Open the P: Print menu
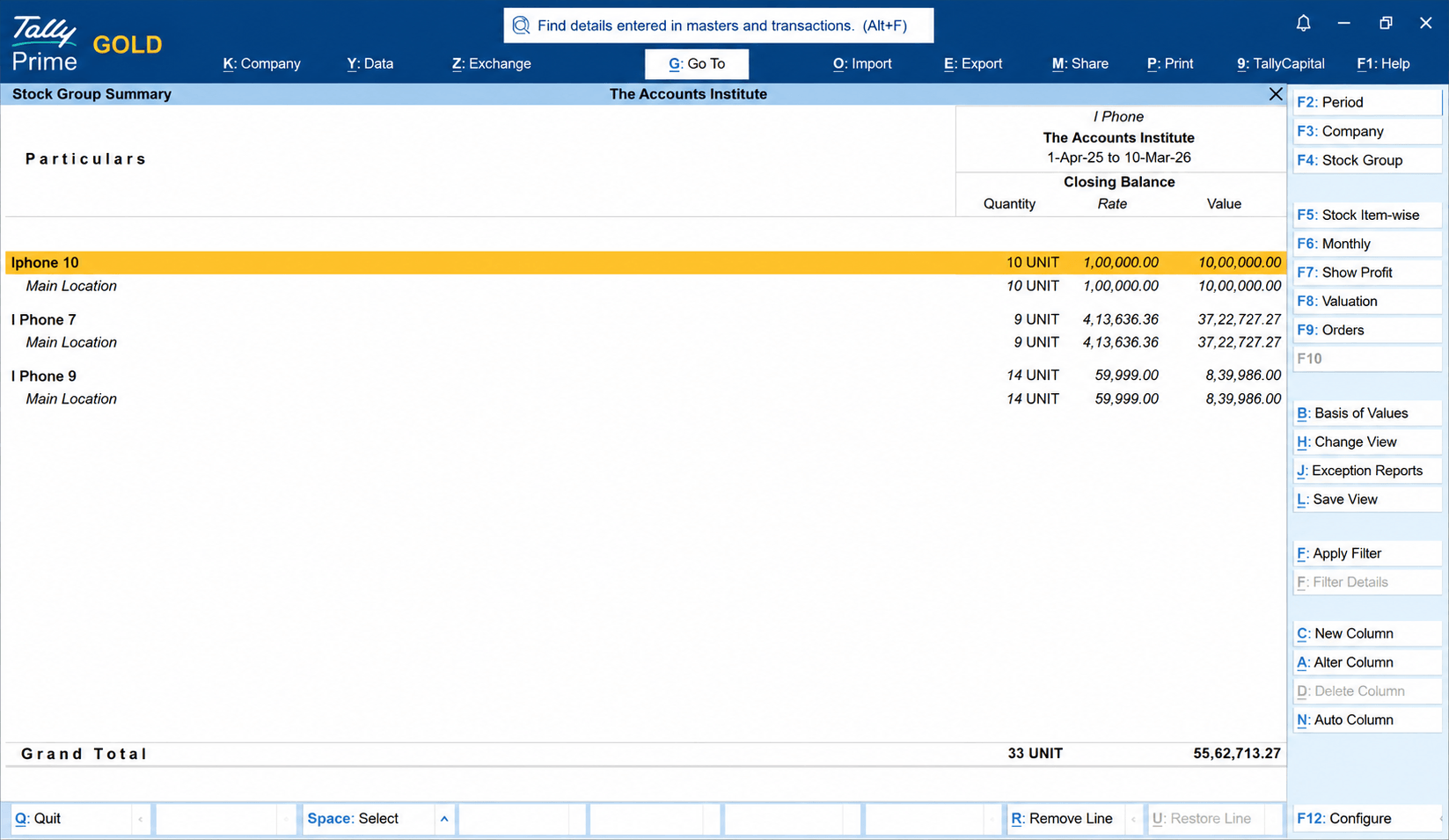Image resolution: width=1449 pixels, height=840 pixels. point(1170,63)
